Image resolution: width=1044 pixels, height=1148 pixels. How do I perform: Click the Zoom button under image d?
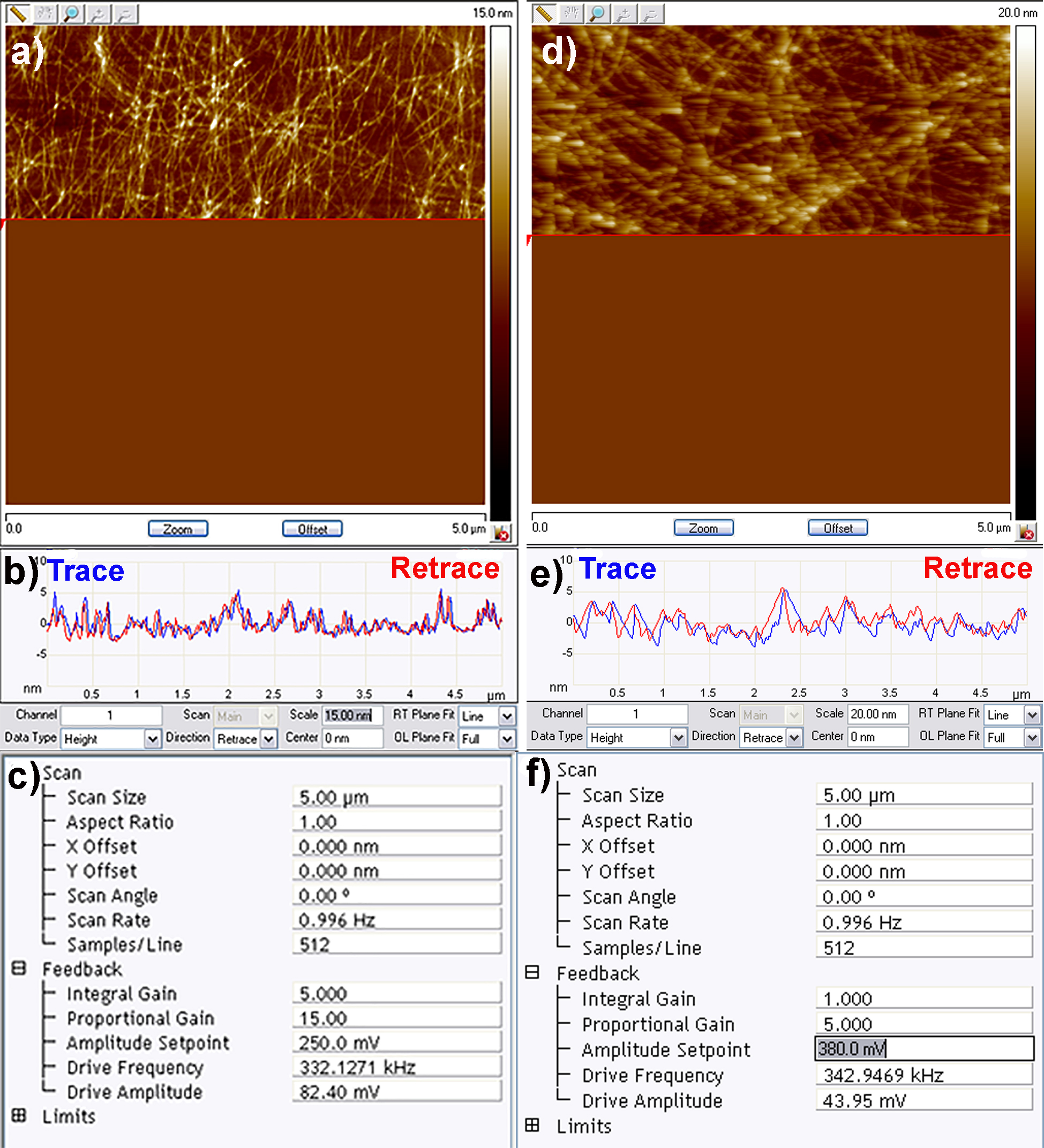point(703,528)
